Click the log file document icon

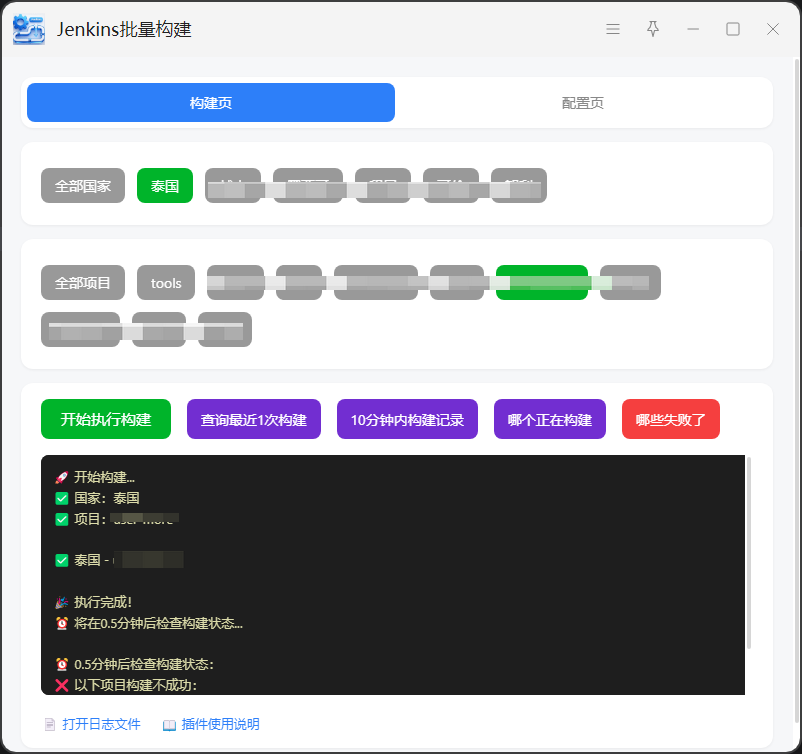pyautogui.click(x=50, y=725)
